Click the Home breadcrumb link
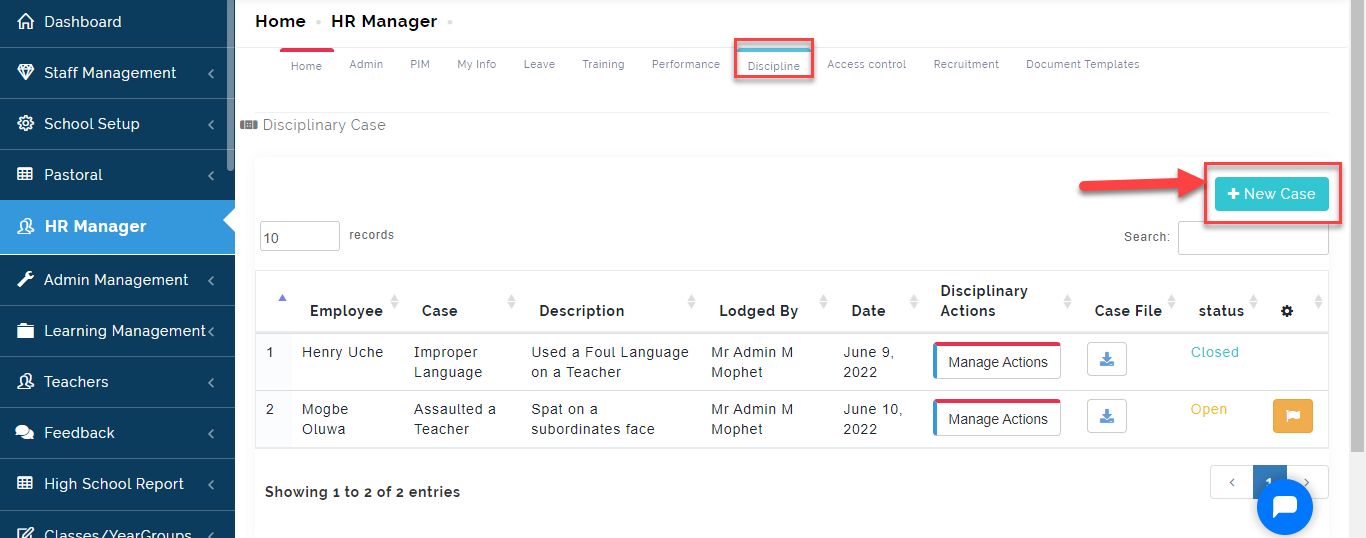 point(280,21)
